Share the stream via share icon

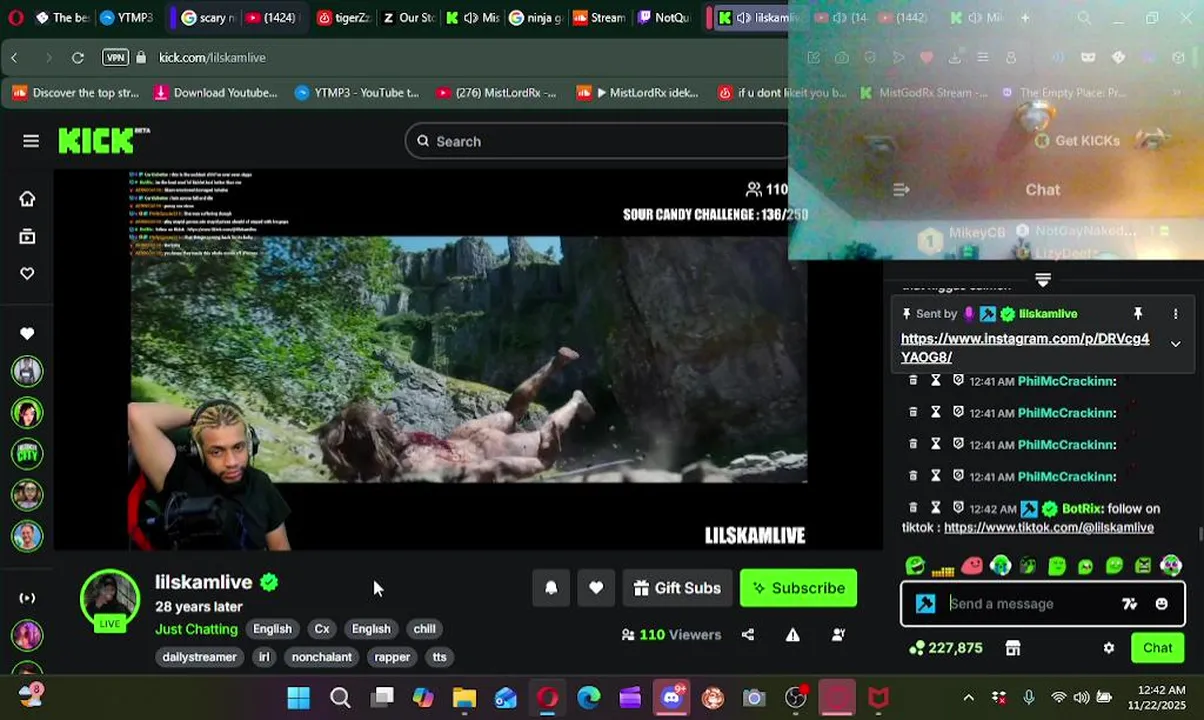pyautogui.click(x=748, y=634)
